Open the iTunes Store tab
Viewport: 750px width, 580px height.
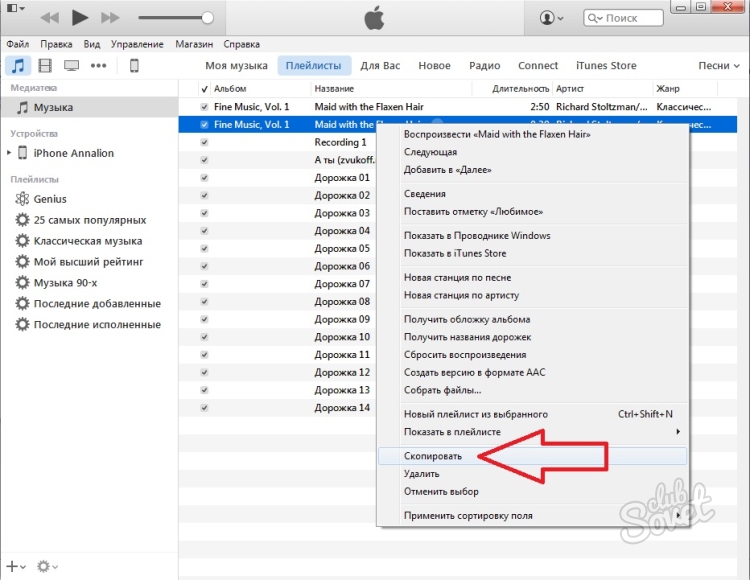tap(605, 66)
